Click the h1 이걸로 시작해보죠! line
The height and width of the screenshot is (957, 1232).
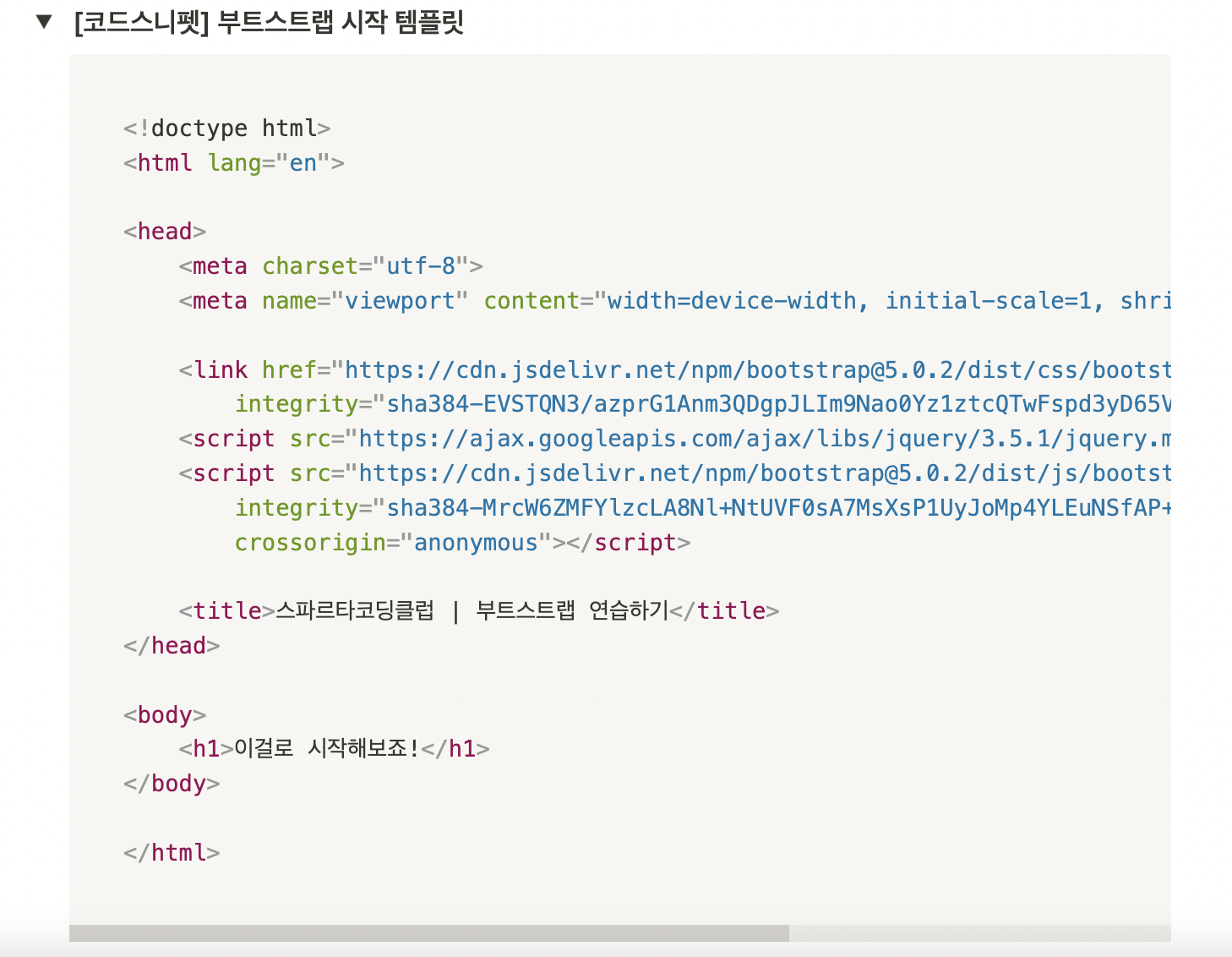[335, 749]
